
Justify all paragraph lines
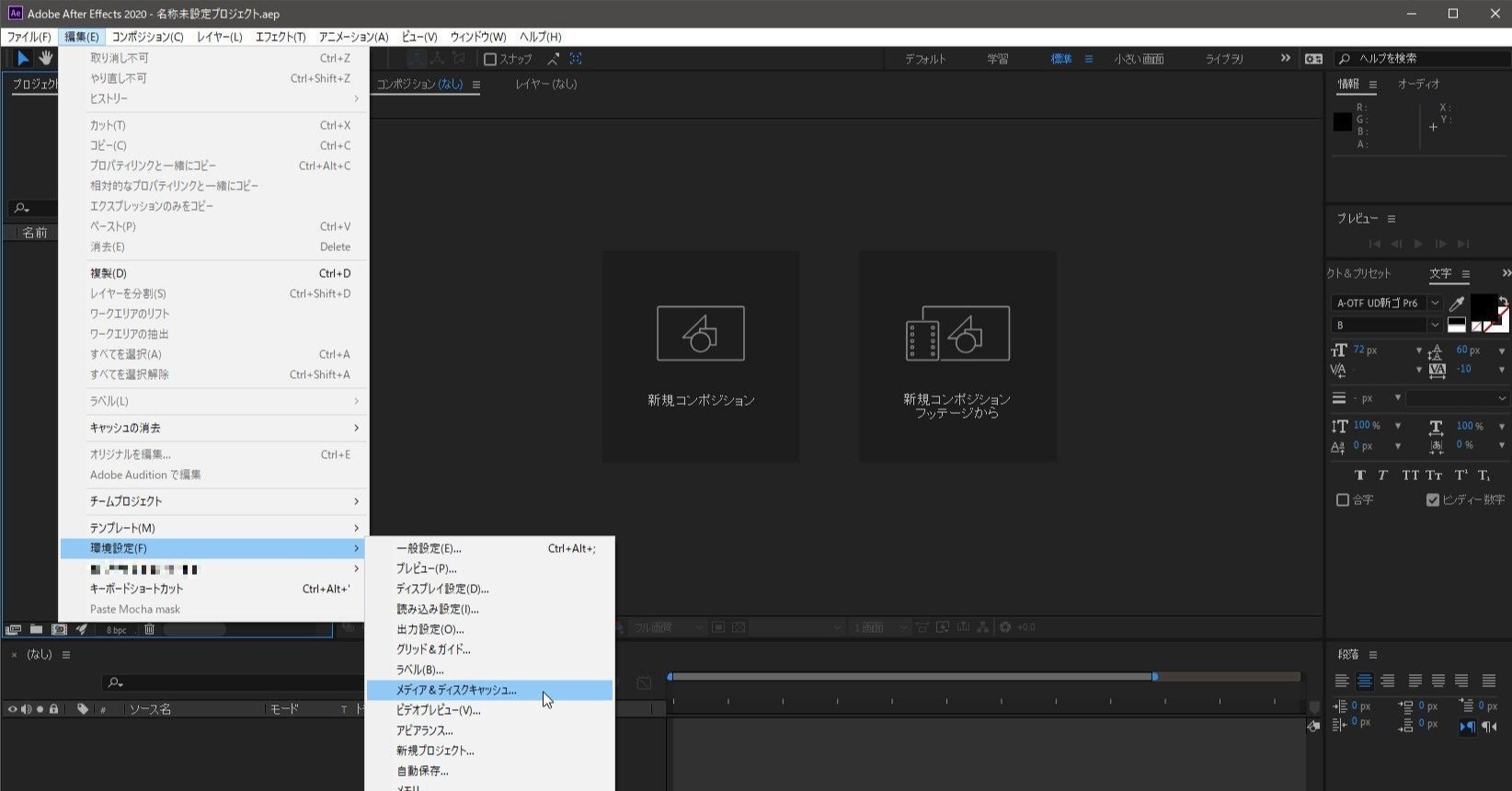(x=1489, y=681)
